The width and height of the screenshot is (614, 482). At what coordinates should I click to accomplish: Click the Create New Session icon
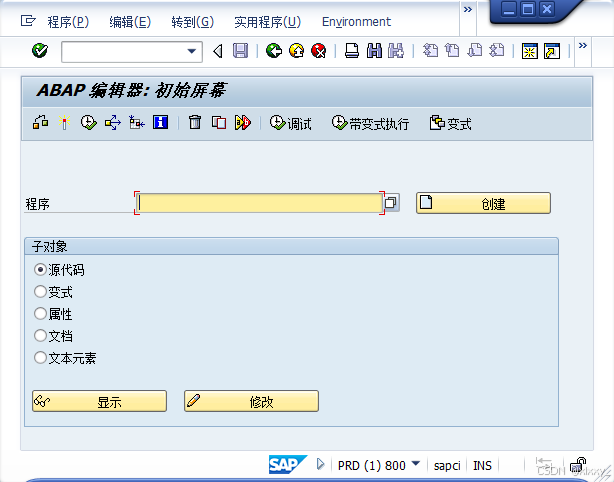tap(529, 51)
